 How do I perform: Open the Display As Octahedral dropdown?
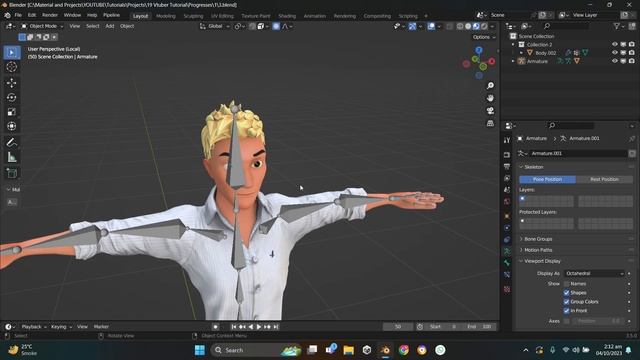(595, 273)
